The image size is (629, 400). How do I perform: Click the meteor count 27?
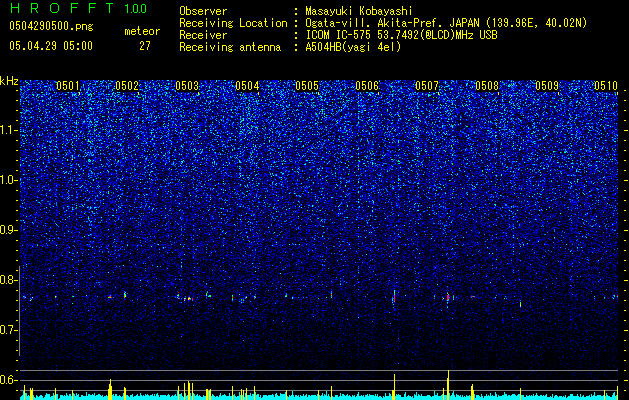[145, 46]
